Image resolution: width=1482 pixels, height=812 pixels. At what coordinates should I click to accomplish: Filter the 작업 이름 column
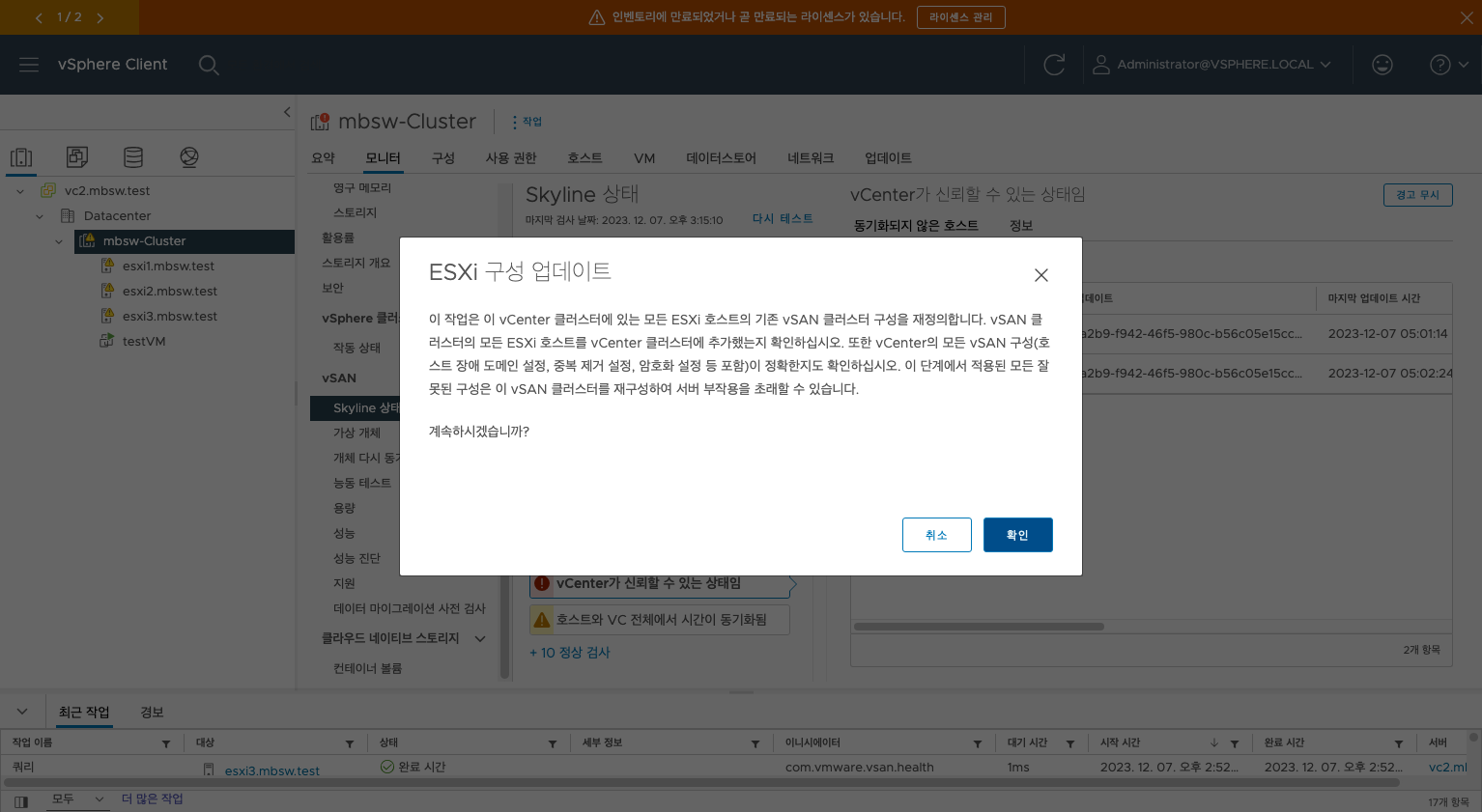(166, 743)
